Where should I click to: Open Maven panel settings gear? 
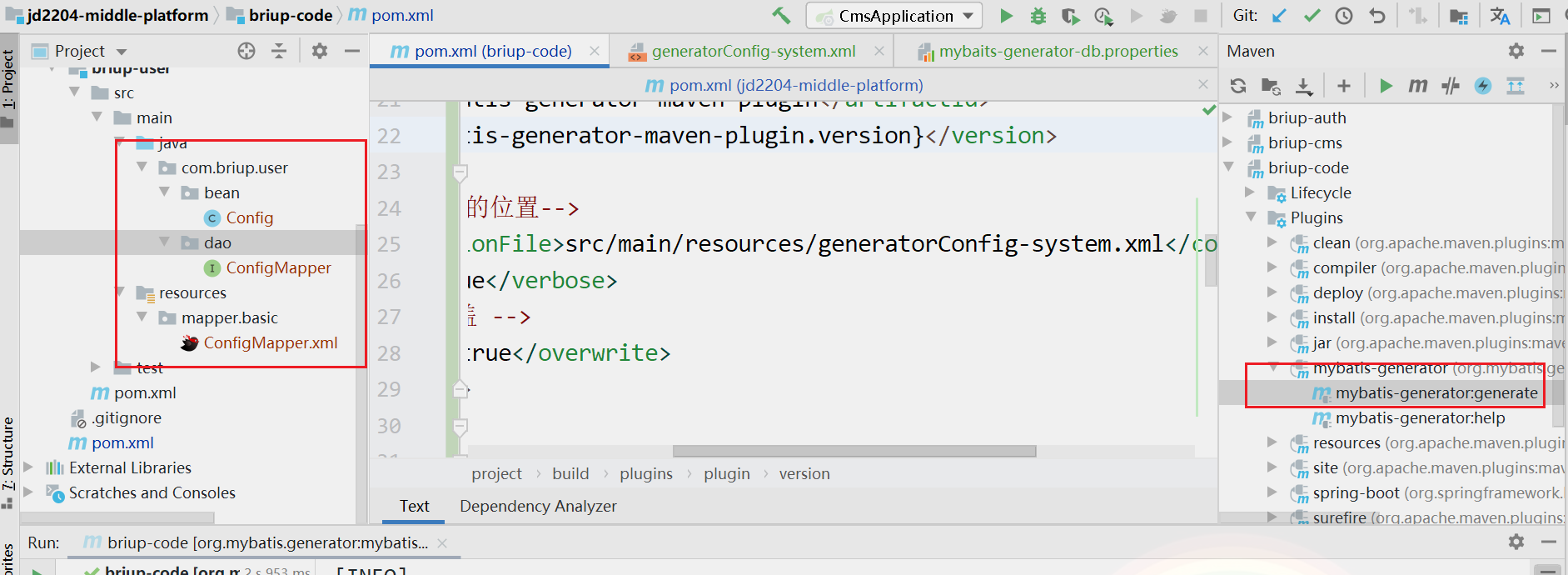click(1516, 51)
